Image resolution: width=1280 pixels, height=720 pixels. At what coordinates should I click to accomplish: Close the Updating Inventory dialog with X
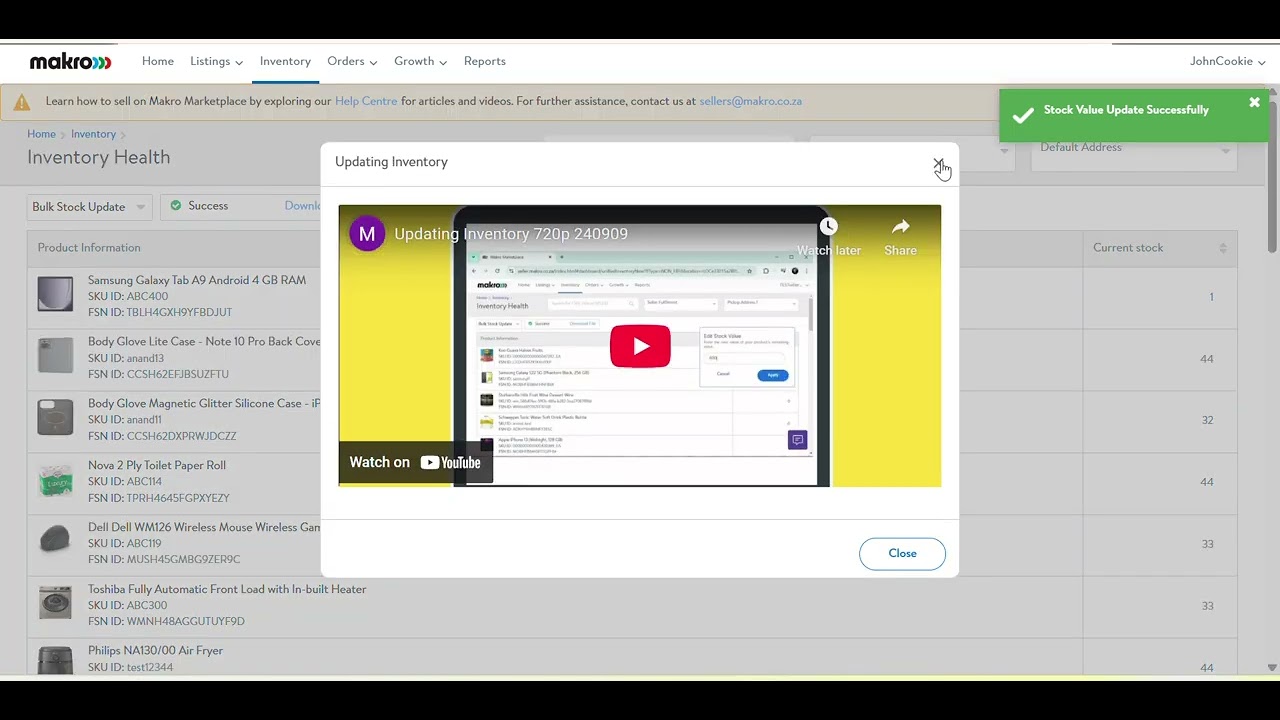pyautogui.click(x=938, y=163)
